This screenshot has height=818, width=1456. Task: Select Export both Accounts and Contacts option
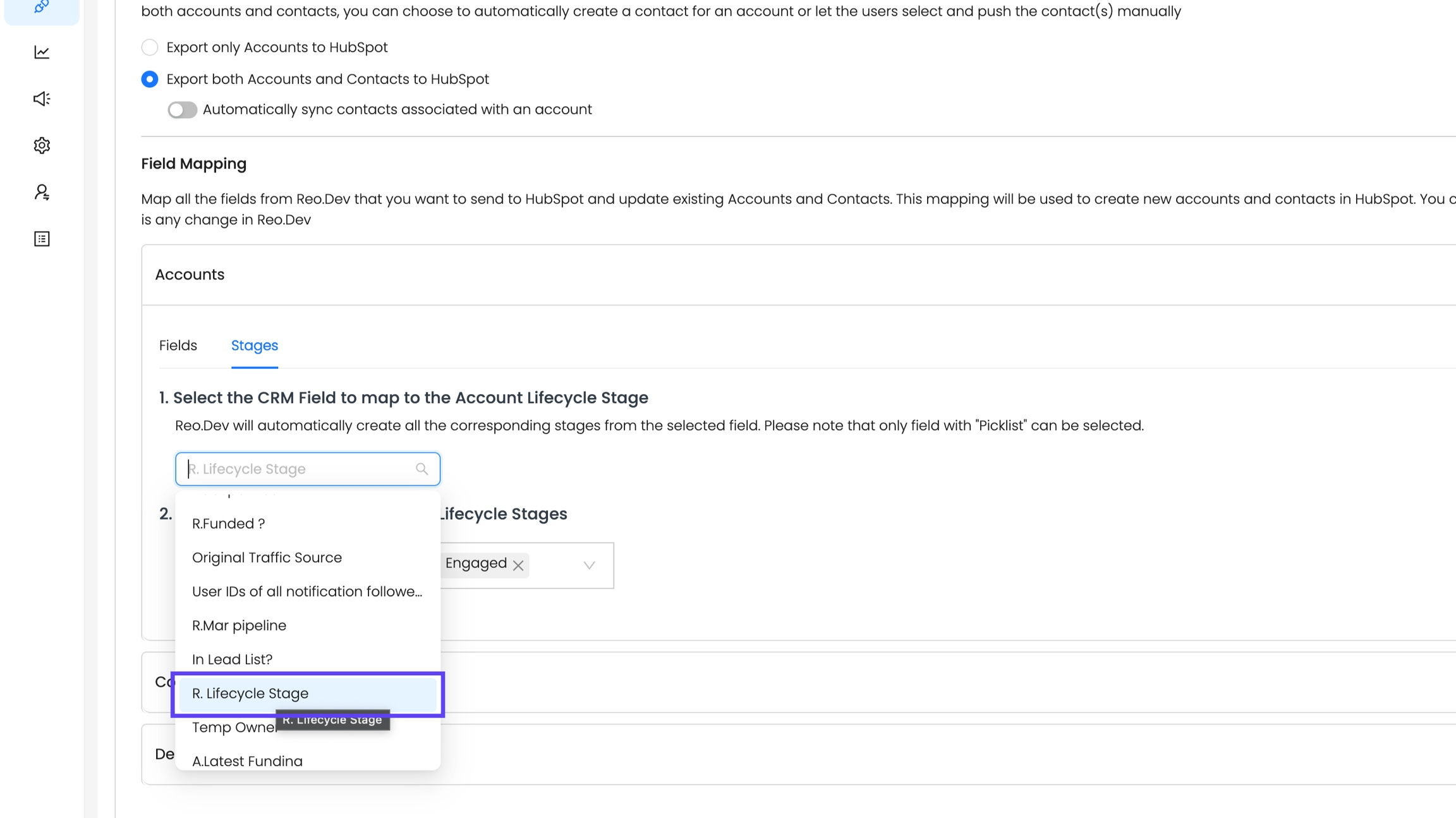[150, 79]
